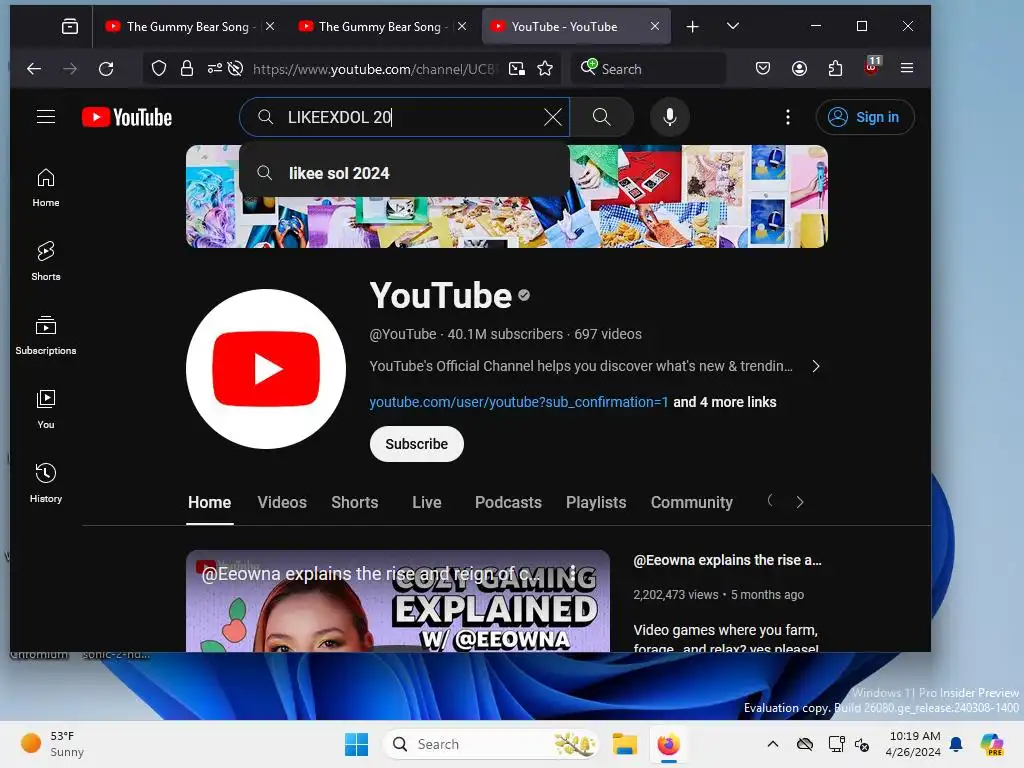Show next channel tabs arrow
Viewport: 1024px width, 768px height.
pyautogui.click(x=799, y=502)
